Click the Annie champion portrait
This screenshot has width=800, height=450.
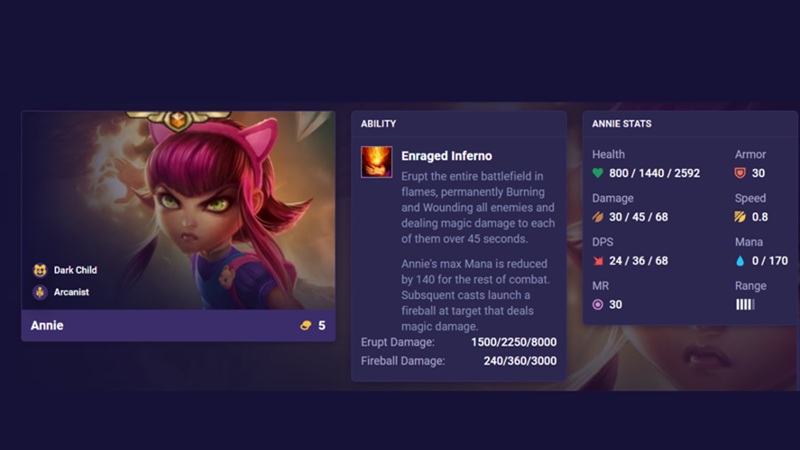(x=179, y=210)
